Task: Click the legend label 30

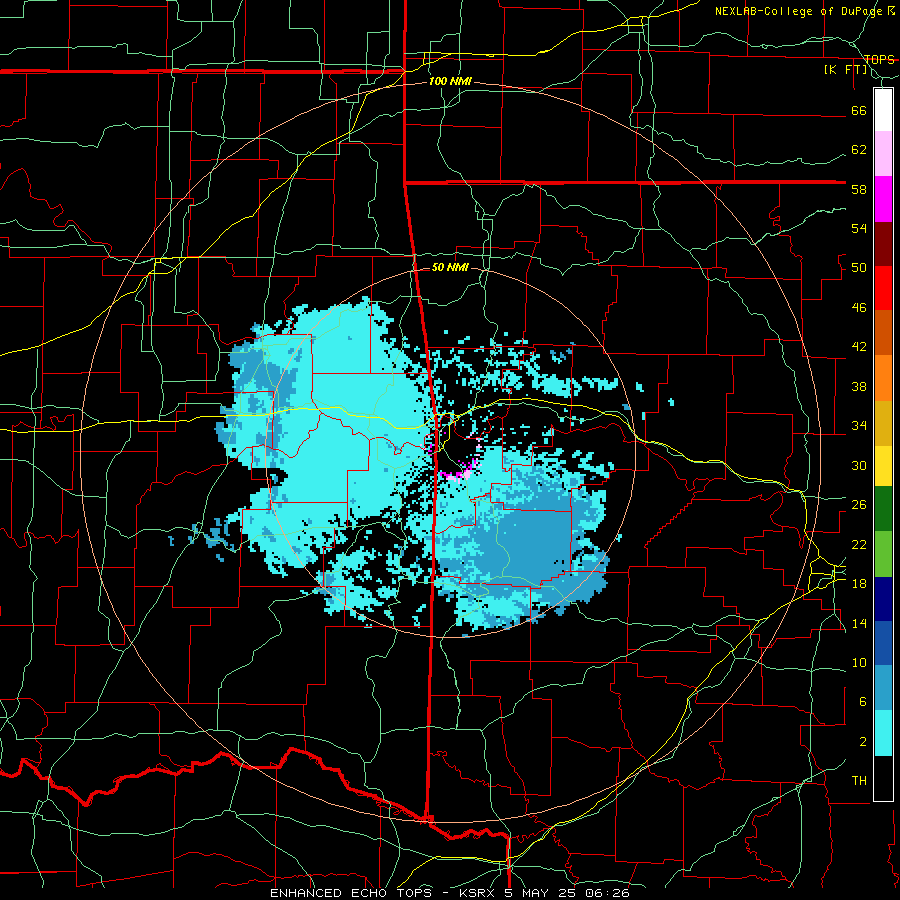Action: click(859, 465)
